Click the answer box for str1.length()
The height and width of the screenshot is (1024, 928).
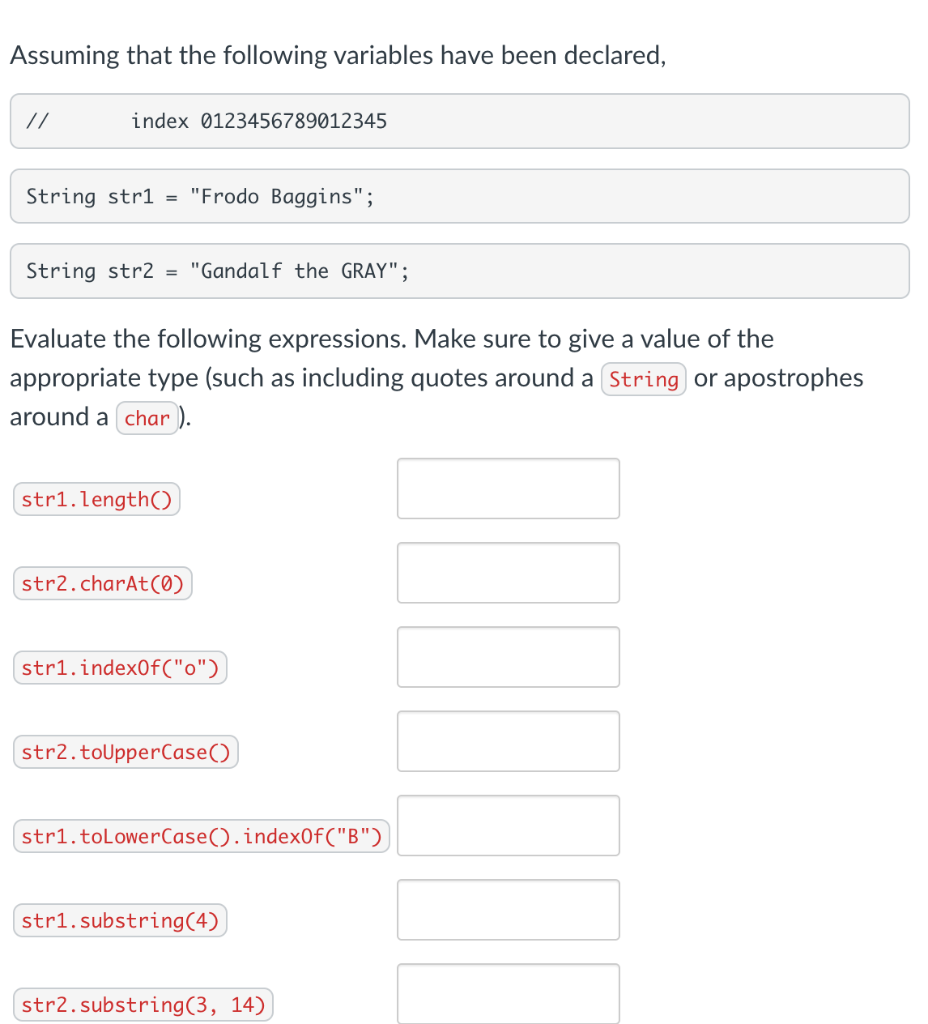(508, 488)
